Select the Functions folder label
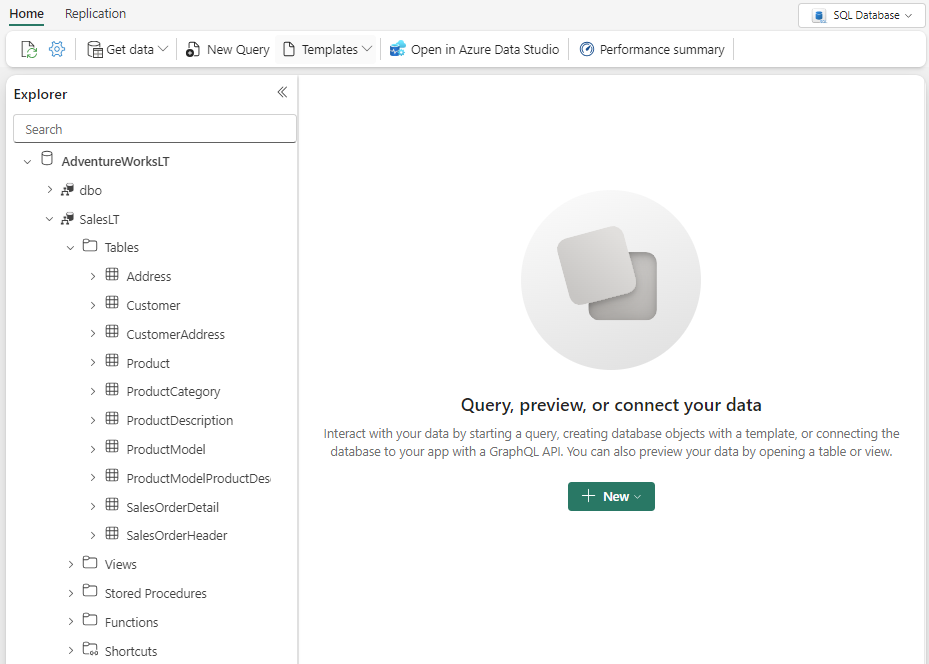The height and width of the screenshot is (664, 929). pos(132,623)
